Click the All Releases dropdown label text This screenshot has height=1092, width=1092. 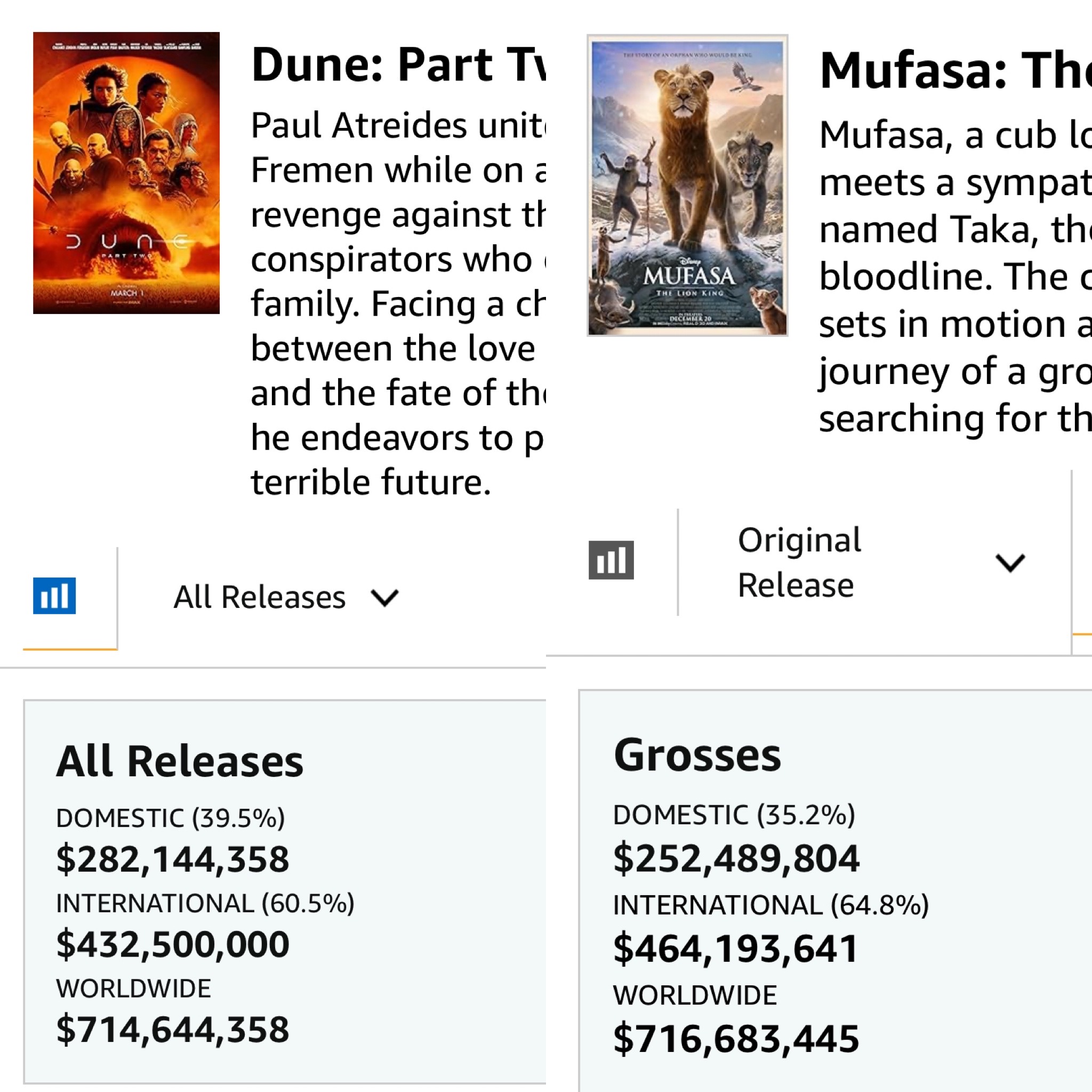click(x=260, y=597)
